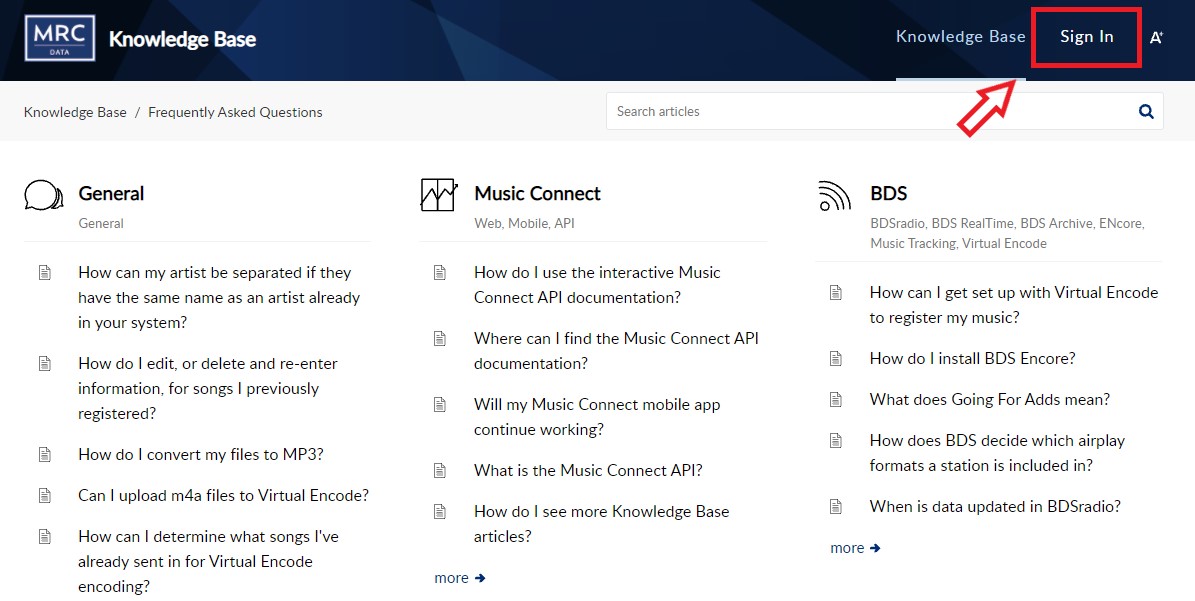Open 'What is the Music Connect API?'

pos(588,470)
